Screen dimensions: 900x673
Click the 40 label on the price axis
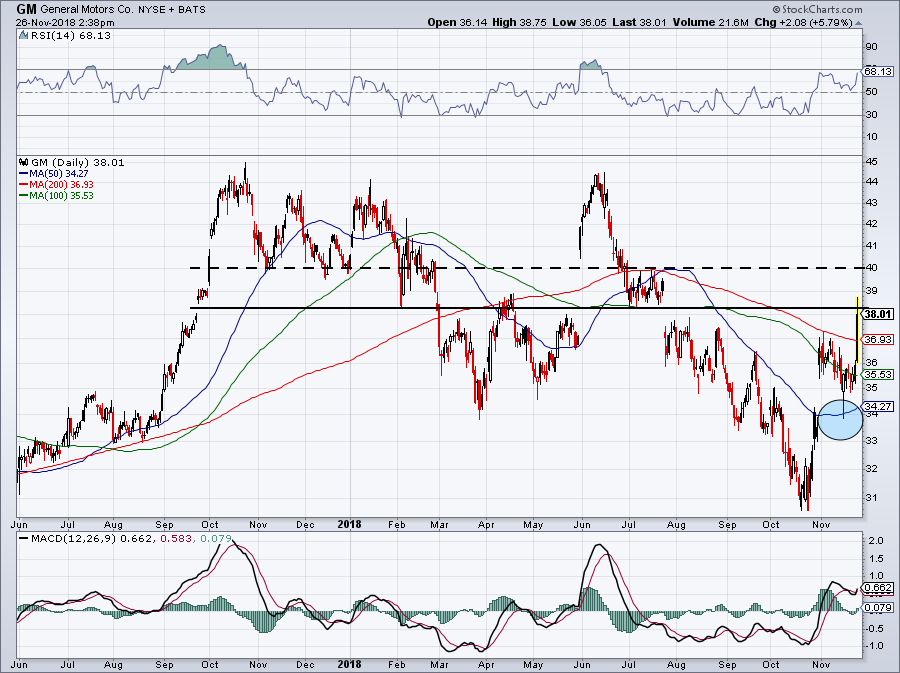[x=871, y=267]
